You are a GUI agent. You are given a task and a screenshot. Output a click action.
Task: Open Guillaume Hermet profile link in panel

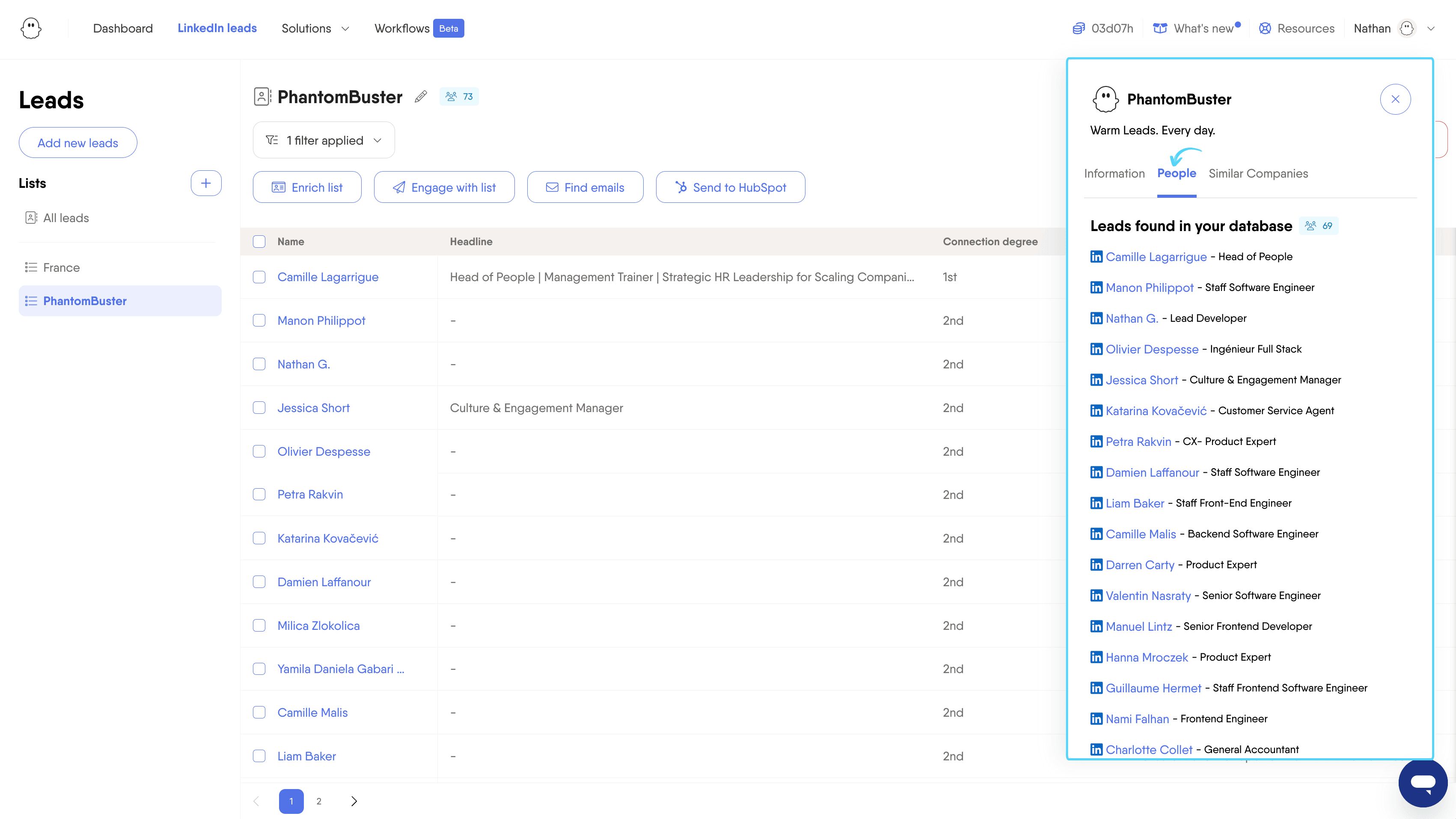pyautogui.click(x=1153, y=688)
